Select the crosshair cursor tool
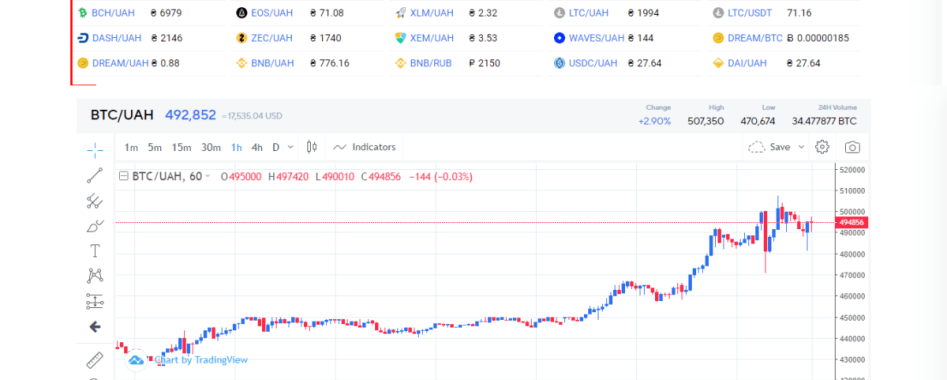This screenshot has width=947, height=380. pos(94,149)
